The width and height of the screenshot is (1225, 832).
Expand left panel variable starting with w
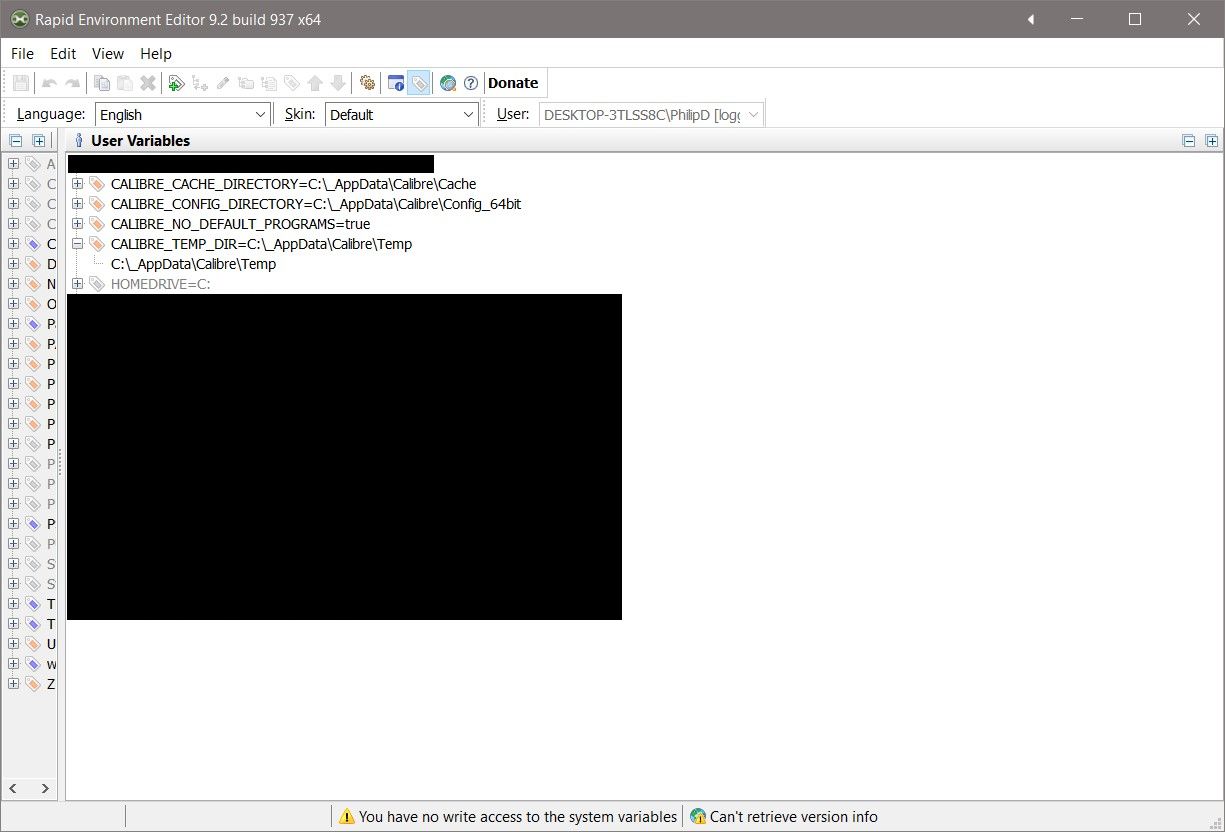point(14,664)
